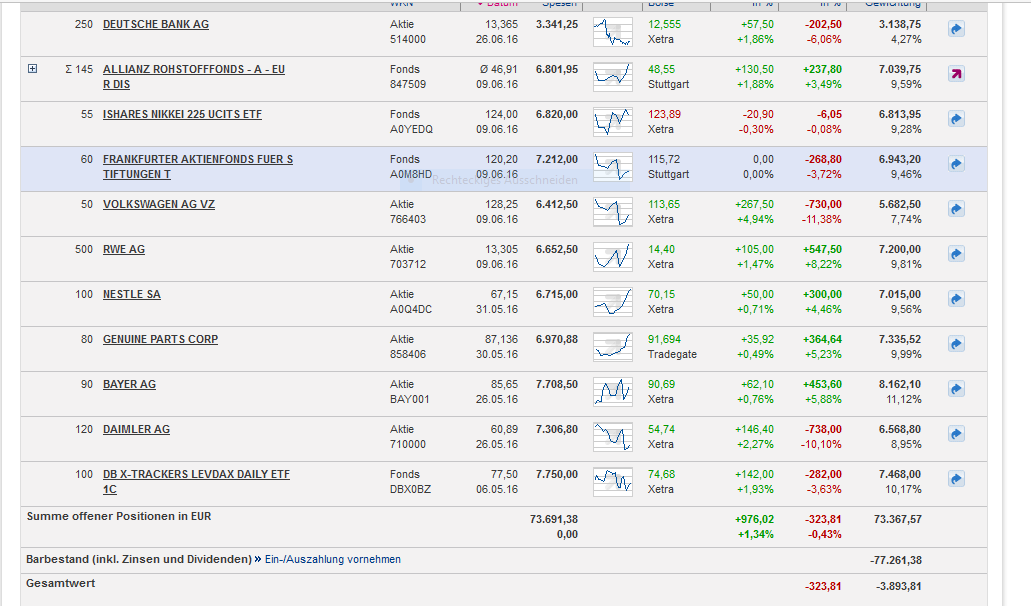Open the iShares Nikkei 225 UCITS ETF link
Viewport: 1031px width, 606px height.
[x=182, y=114]
